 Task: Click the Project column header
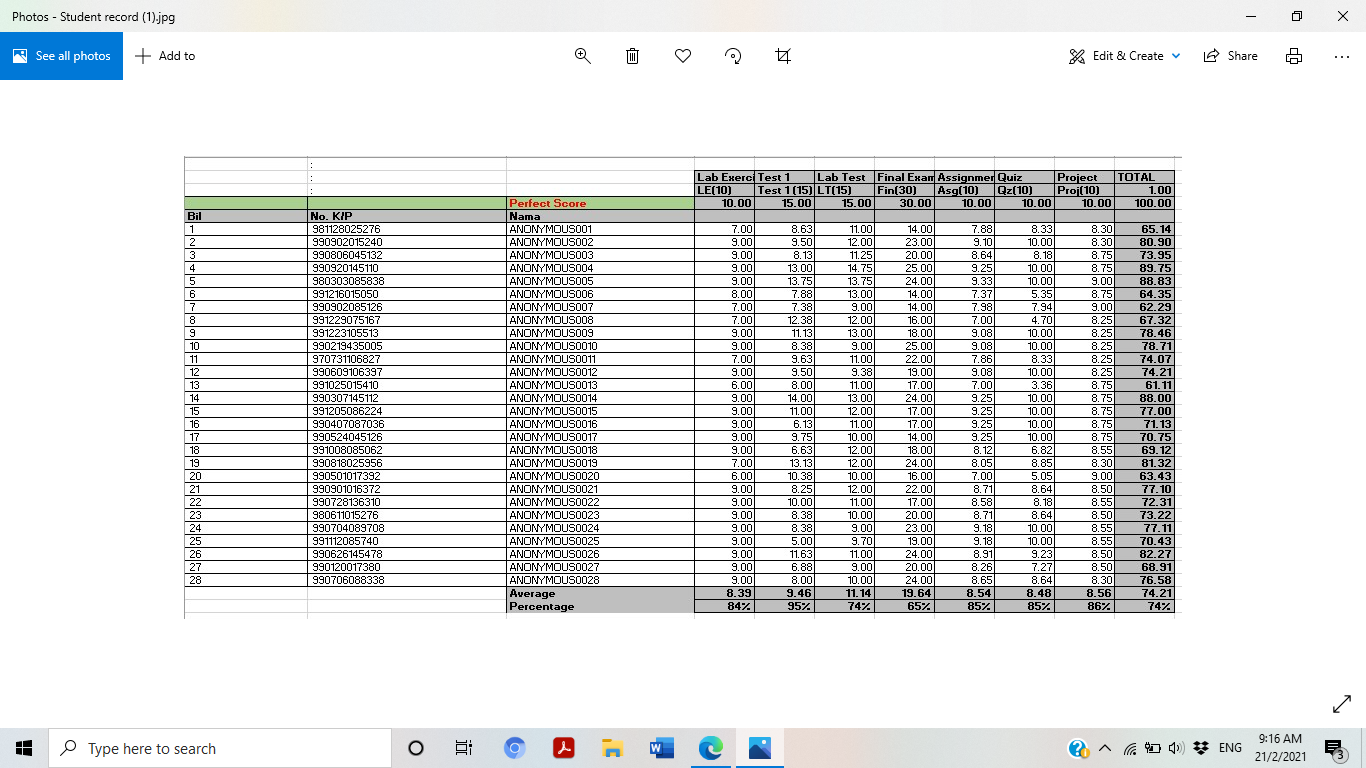pos(1077,177)
